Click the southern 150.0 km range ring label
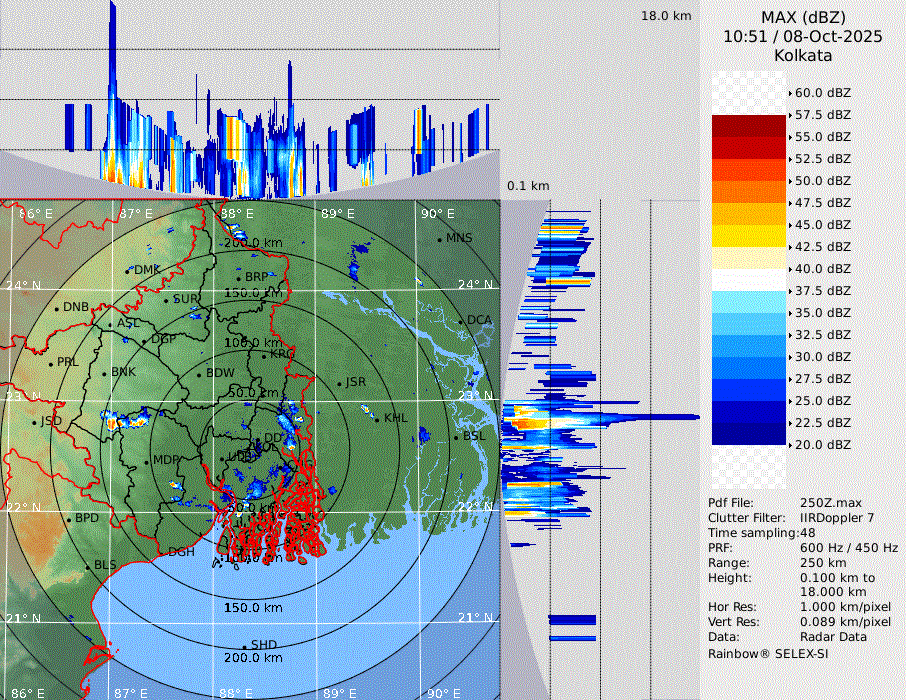 (252, 608)
